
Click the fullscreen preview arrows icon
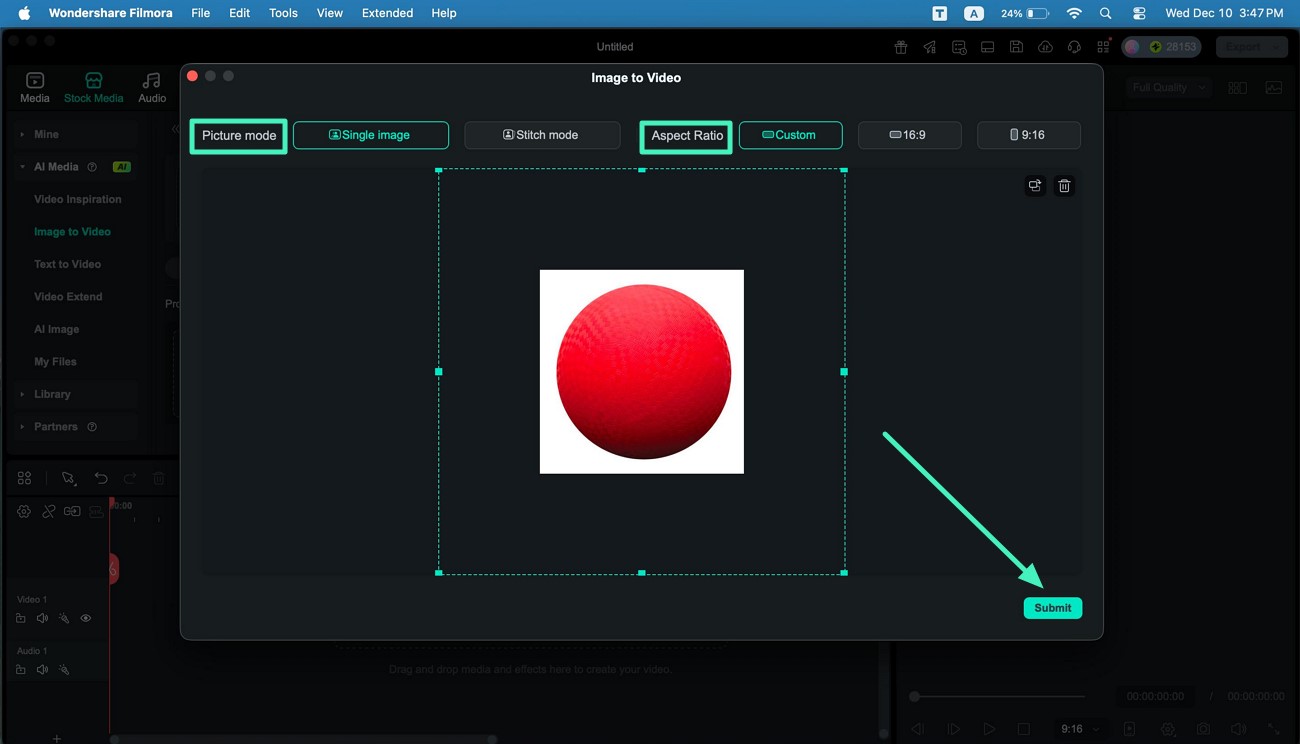point(1273,730)
